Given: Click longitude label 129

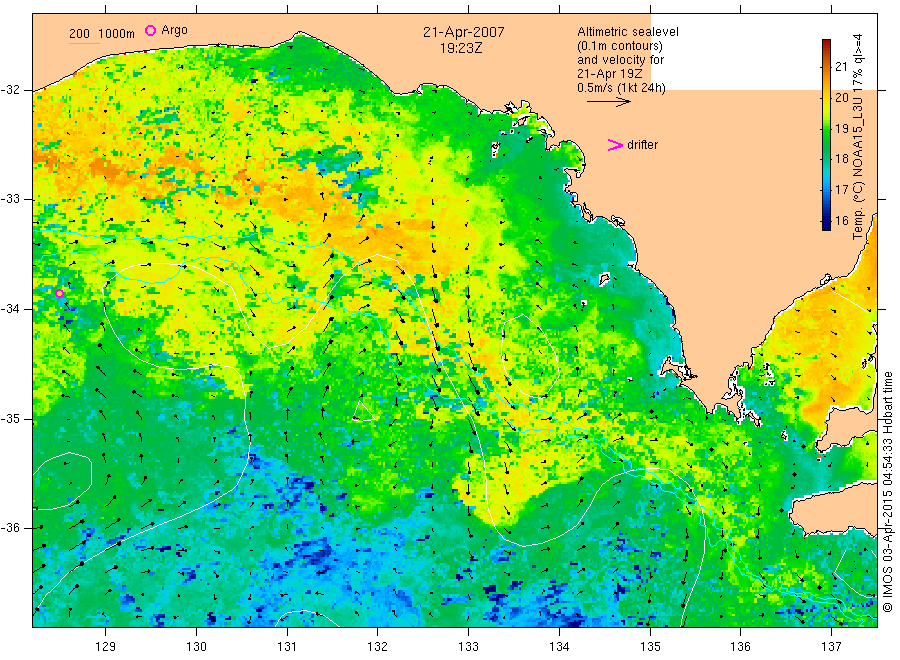Looking at the screenshot, I should point(106,647).
